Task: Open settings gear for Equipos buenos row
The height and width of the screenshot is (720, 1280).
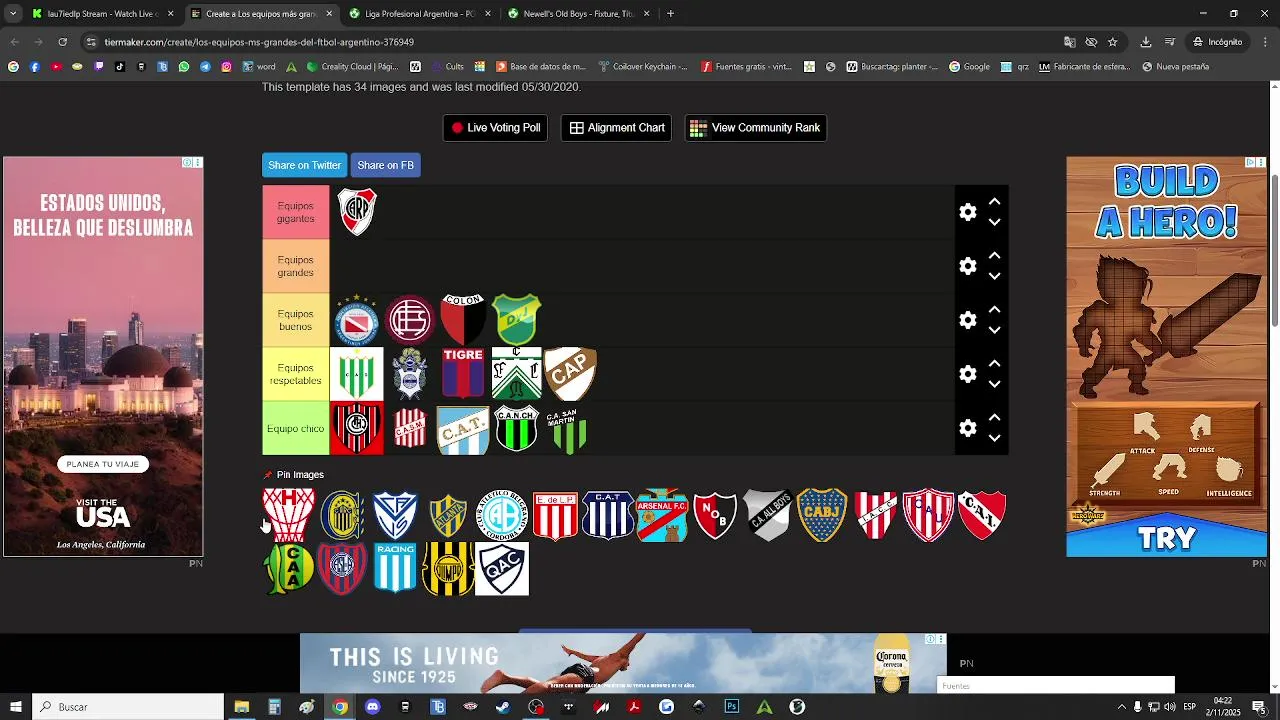Action: [x=967, y=320]
